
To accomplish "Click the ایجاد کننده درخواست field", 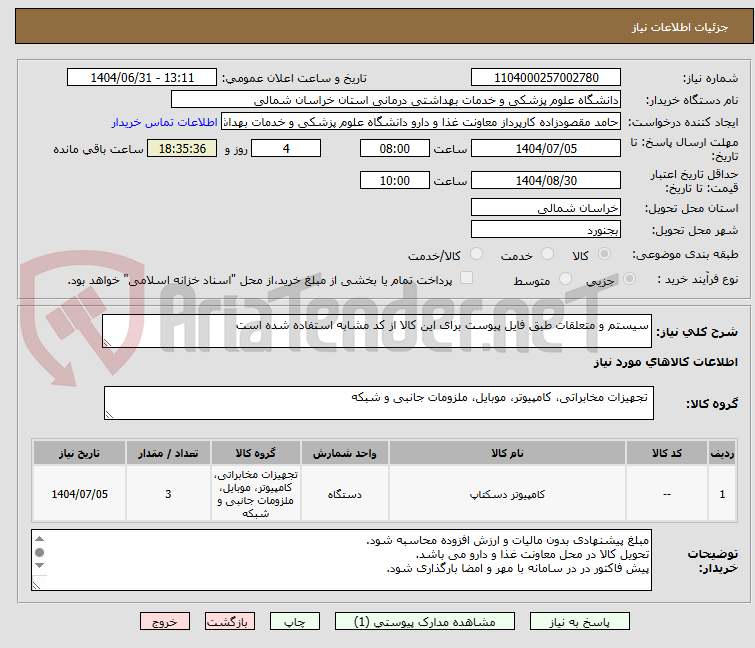I will pyautogui.click(x=421, y=122).
